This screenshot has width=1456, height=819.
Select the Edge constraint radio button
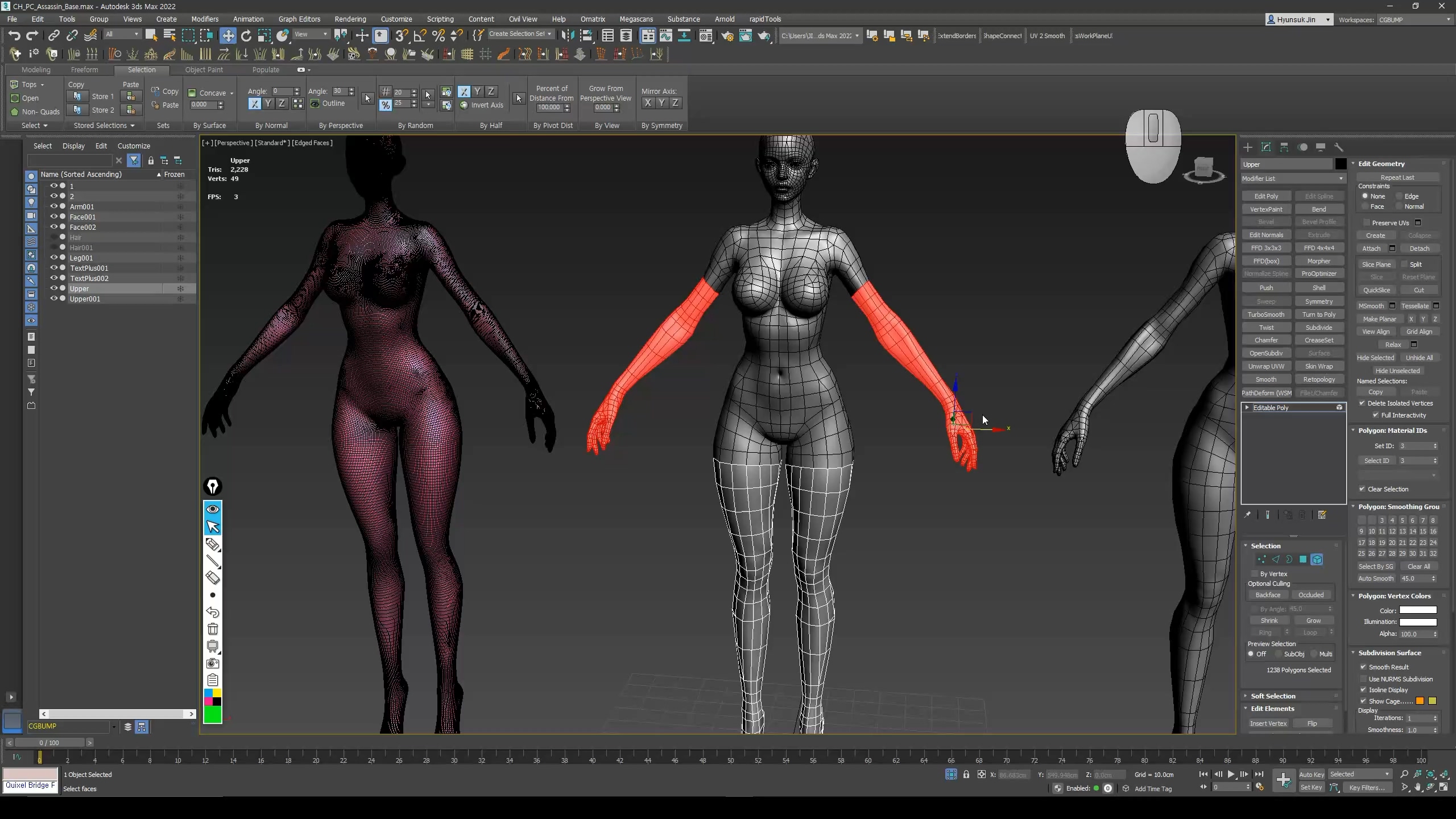1399,196
